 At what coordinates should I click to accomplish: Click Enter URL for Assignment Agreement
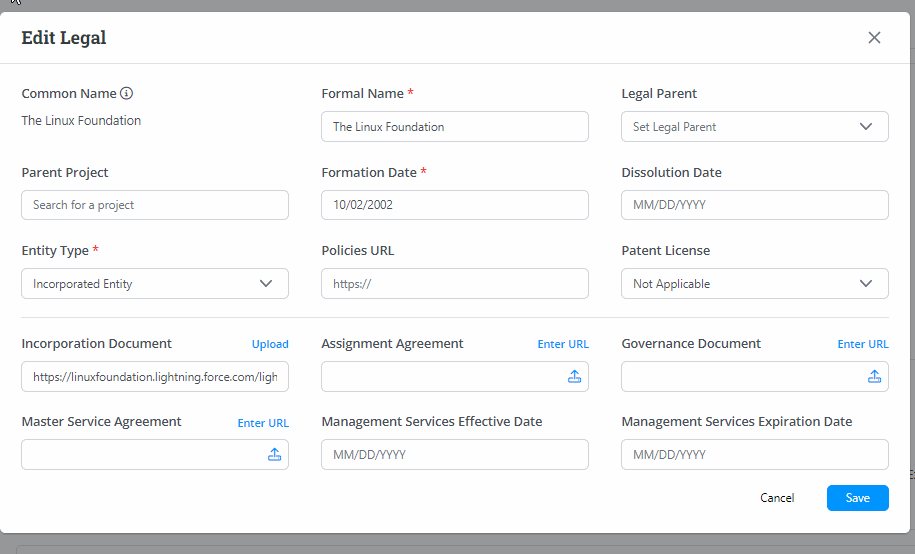(x=563, y=344)
